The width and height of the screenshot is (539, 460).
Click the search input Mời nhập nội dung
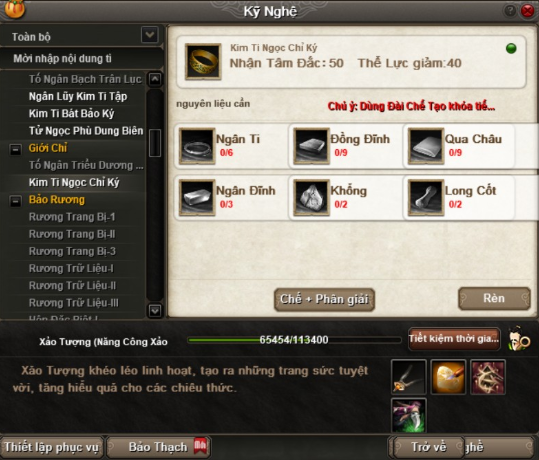point(81,58)
